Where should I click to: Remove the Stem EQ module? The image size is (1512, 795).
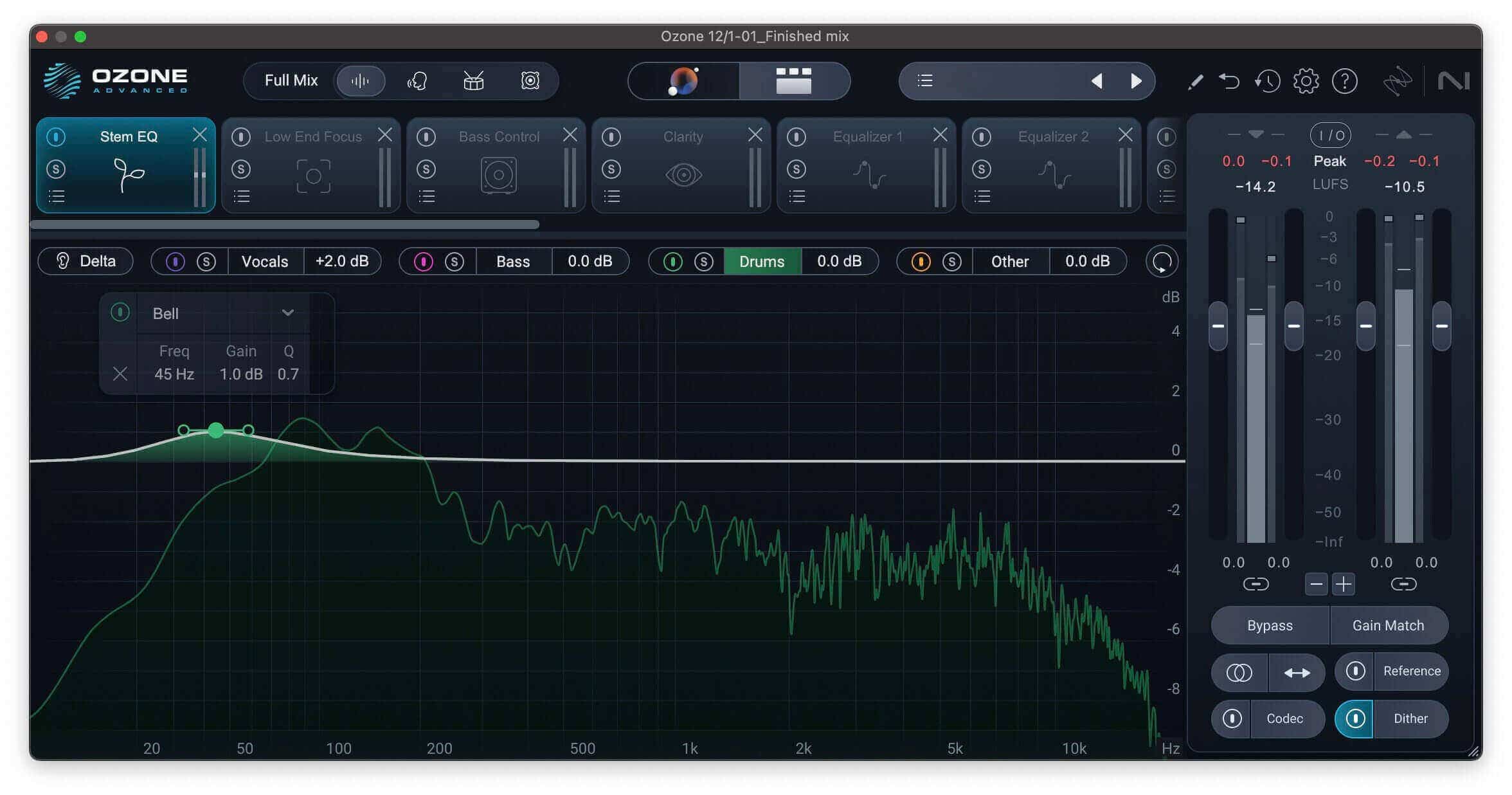point(200,134)
